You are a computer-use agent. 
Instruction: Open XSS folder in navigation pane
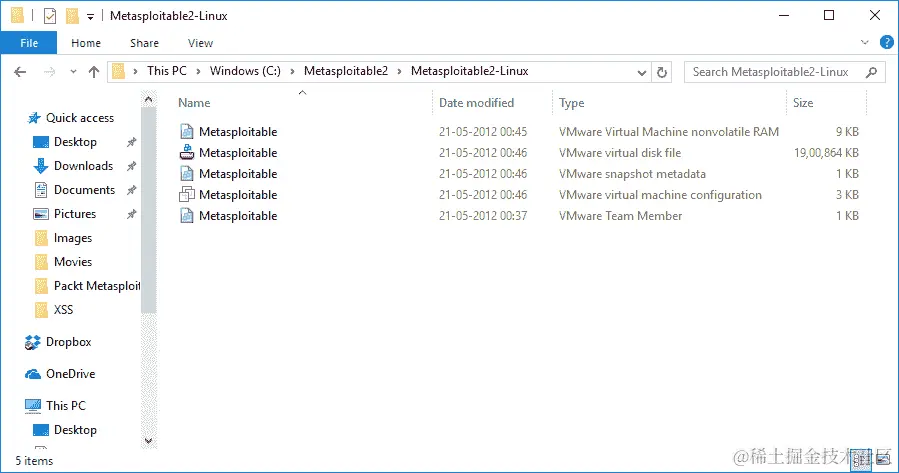pyautogui.click(x=63, y=310)
